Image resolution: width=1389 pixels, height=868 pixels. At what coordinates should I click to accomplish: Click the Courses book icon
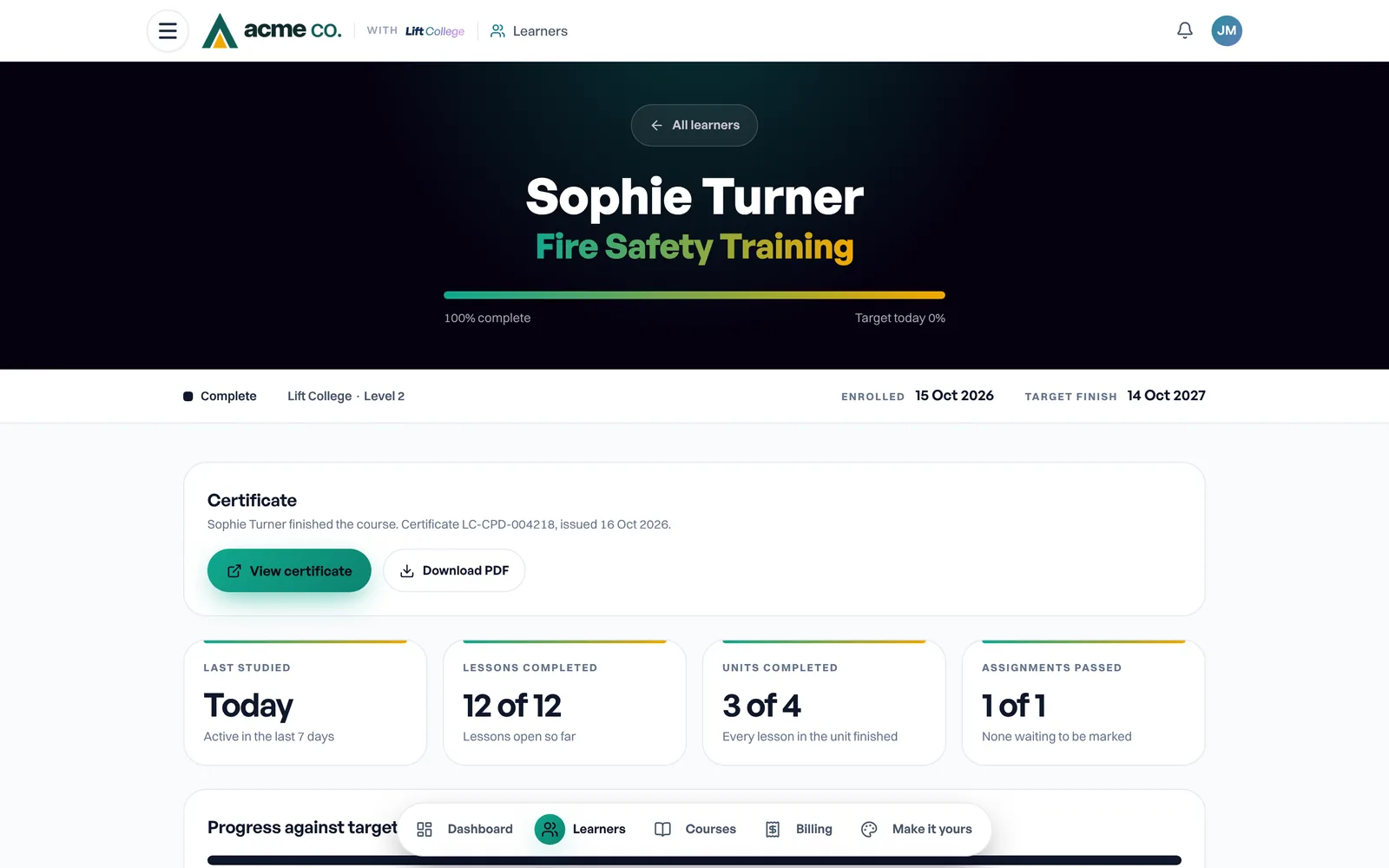(x=662, y=830)
